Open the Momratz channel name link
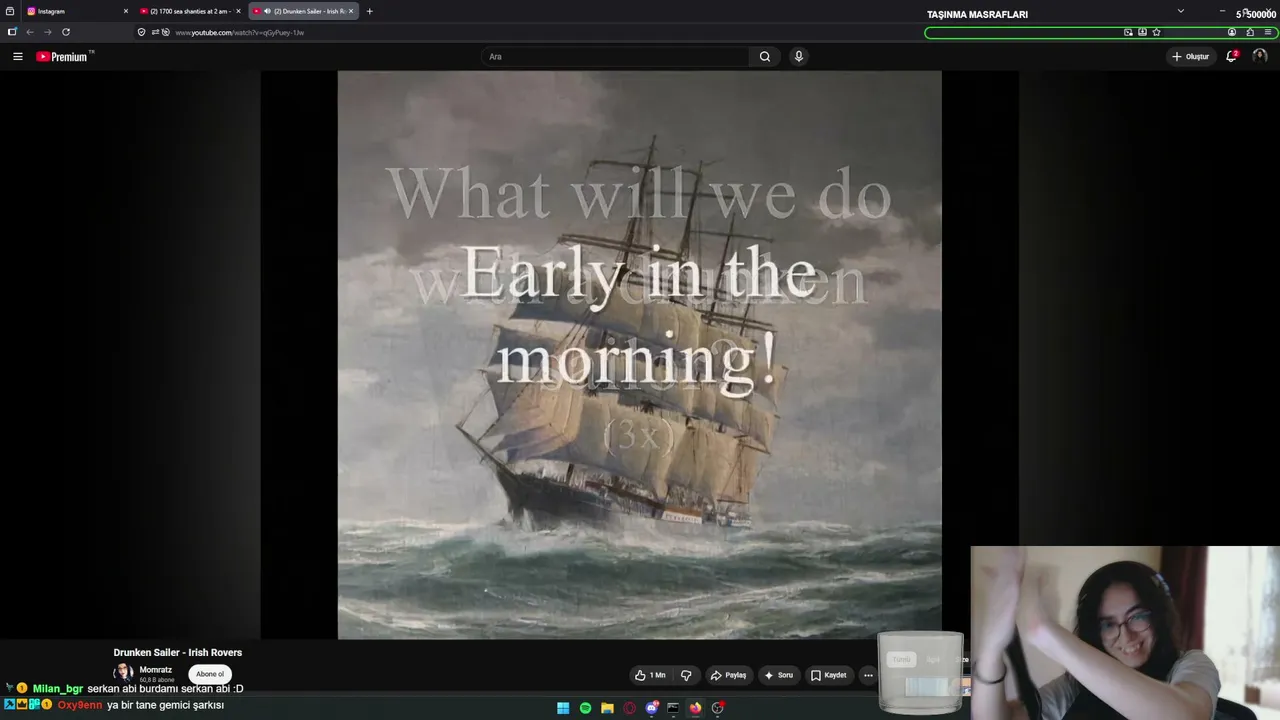 [x=156, y=670]
